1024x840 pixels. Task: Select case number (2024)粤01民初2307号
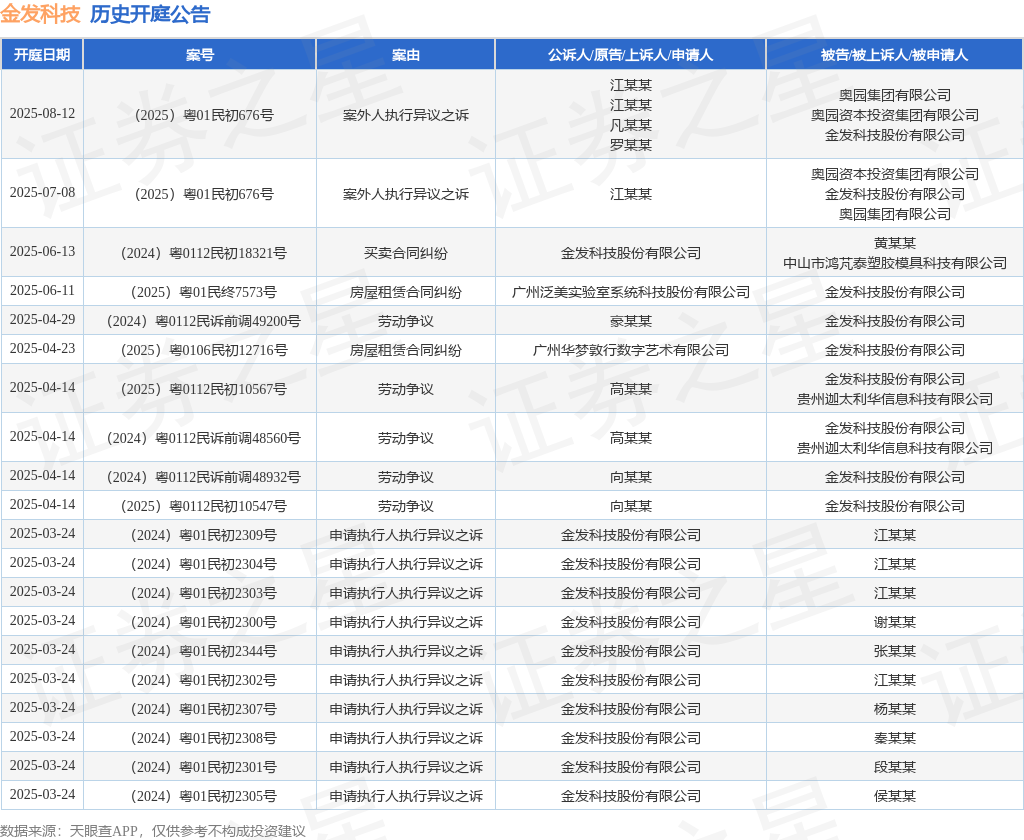tap(204, 709)
